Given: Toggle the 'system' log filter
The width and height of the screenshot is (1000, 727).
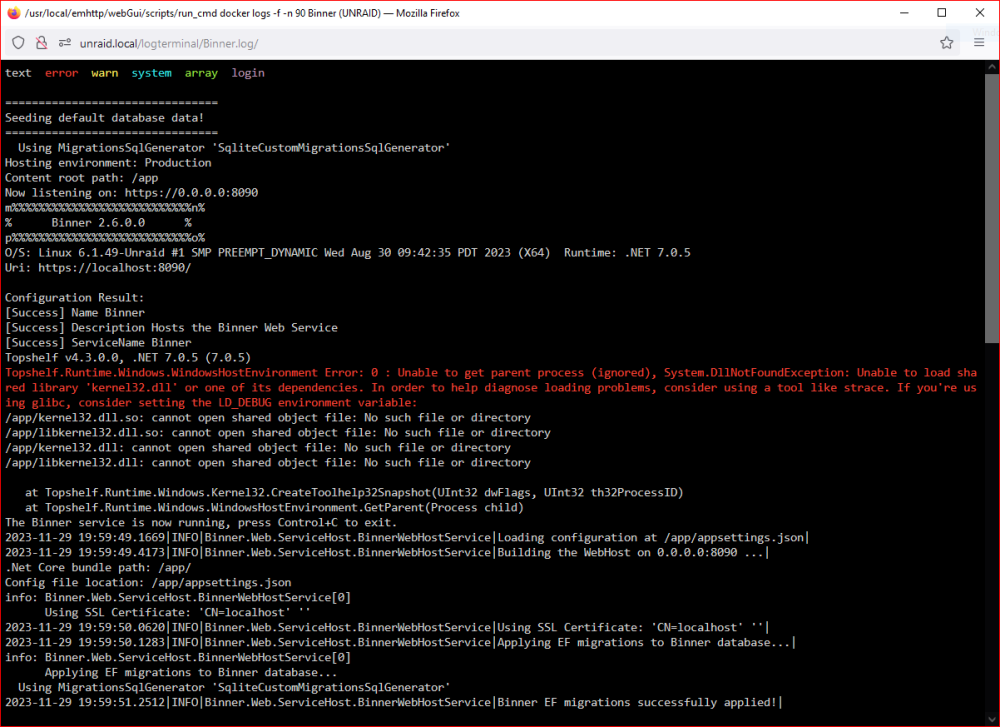Looking at the screenshot, I should click(x=151, y=73).
